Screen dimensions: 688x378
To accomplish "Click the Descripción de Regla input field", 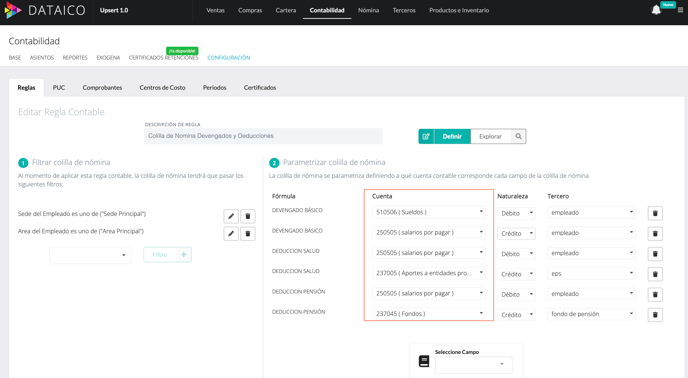I will [x=263, y=136].
